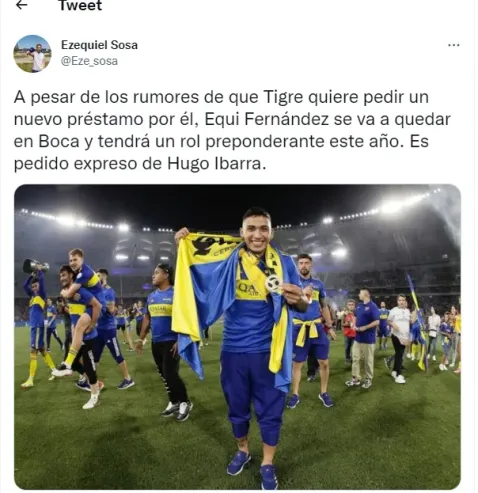Viewport: 478px width, 493px height.
Task: Click the player riding piggyback in photo
Action: pyautogui.click(x=82, y=300)
